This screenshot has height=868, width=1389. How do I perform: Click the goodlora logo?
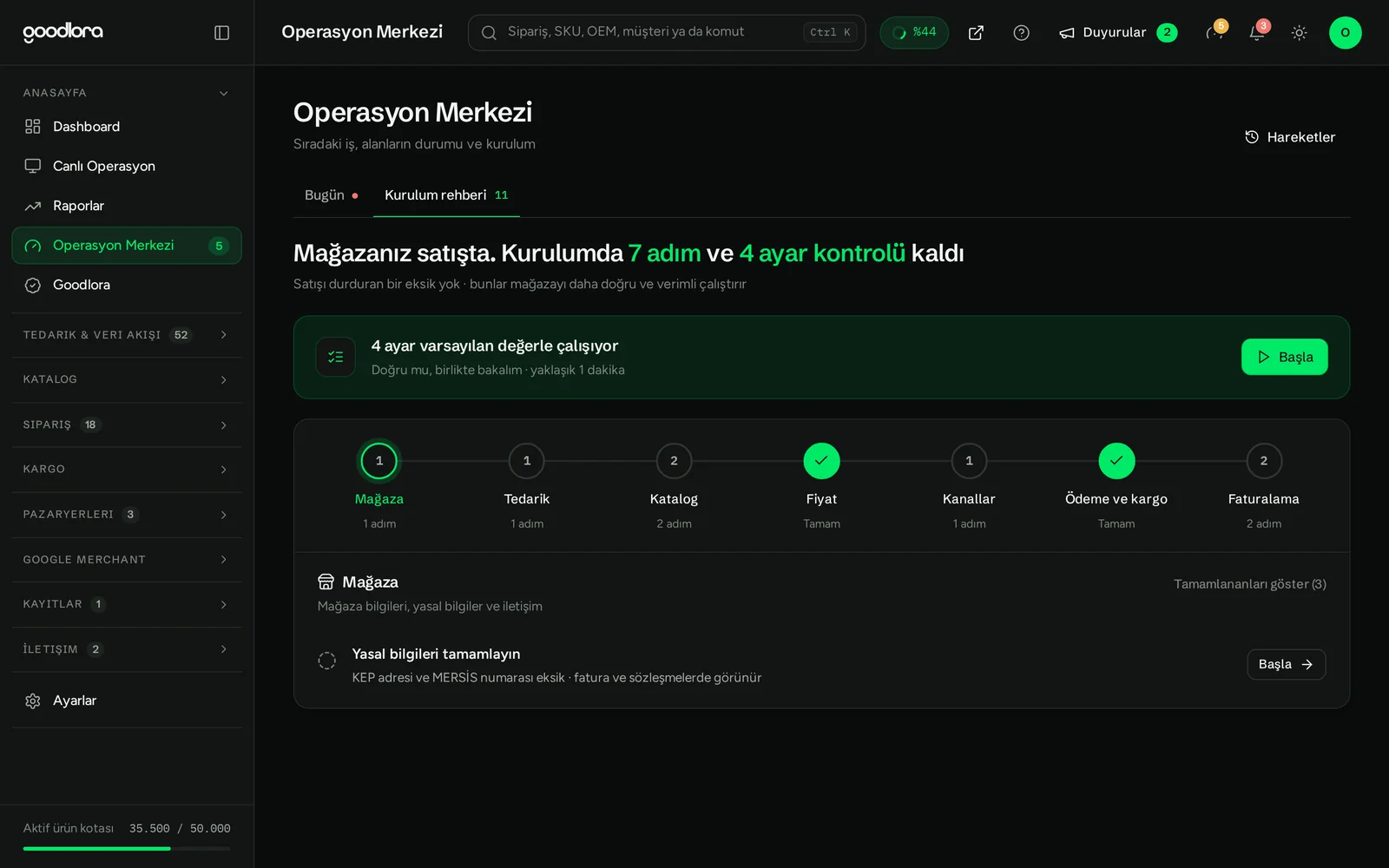63,32
